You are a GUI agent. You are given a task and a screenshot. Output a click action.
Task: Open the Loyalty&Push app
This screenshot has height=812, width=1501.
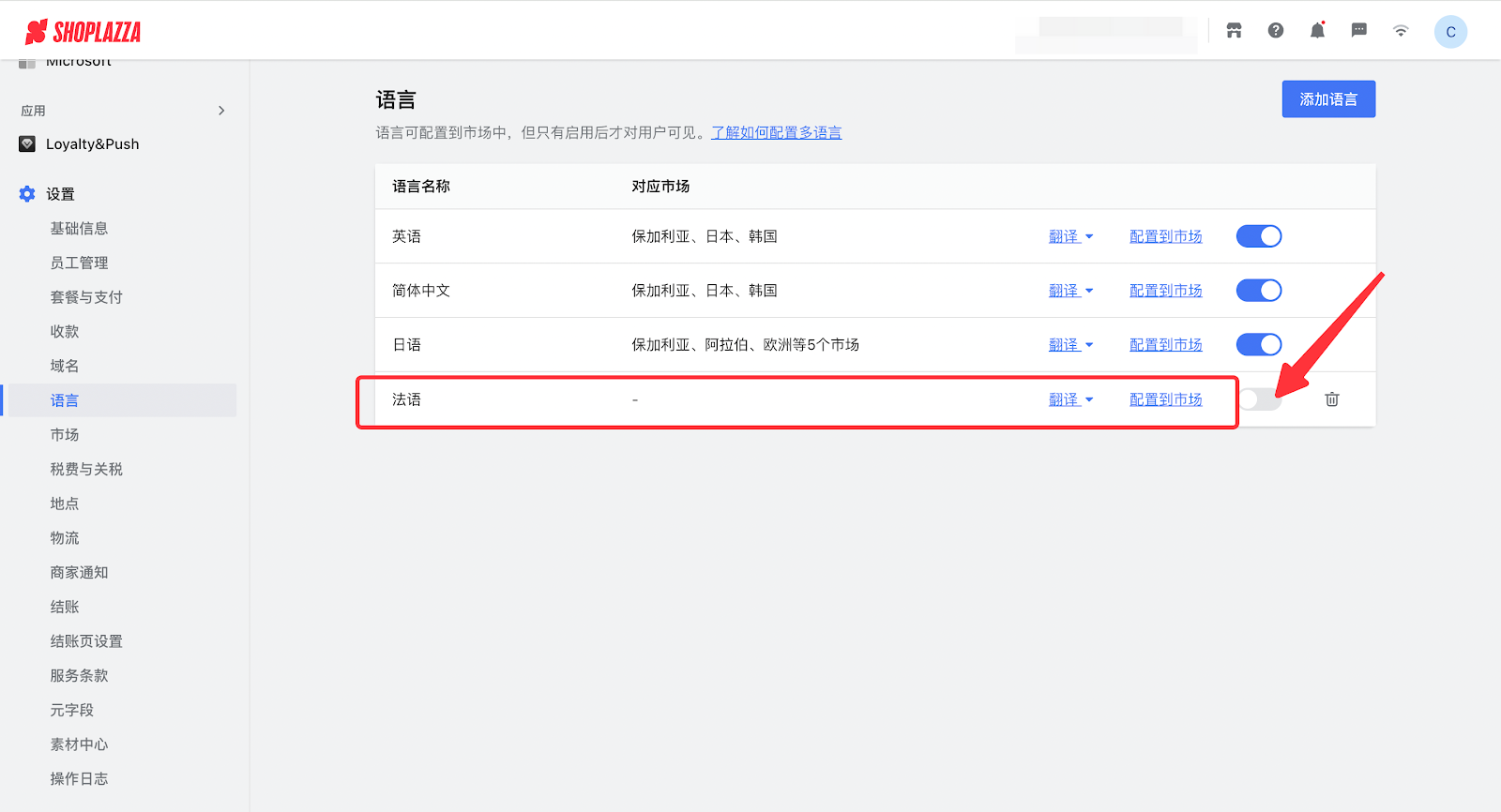[92, 144]
